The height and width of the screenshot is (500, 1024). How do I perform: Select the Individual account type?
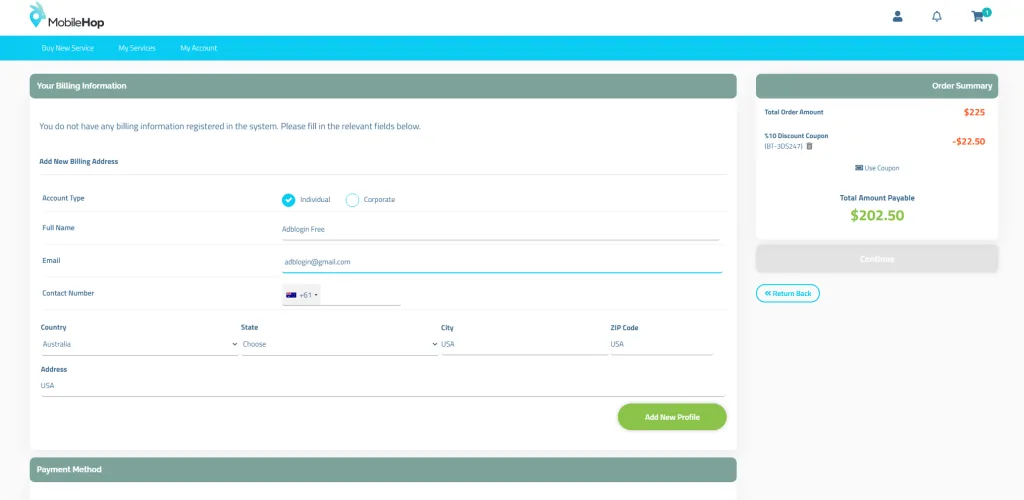289,200
